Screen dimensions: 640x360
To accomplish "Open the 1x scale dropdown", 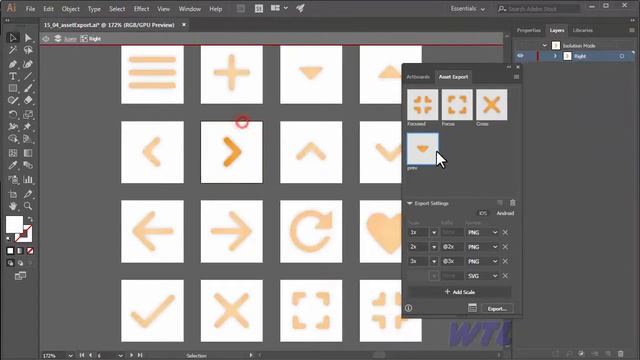I will [x=434, y=233].
